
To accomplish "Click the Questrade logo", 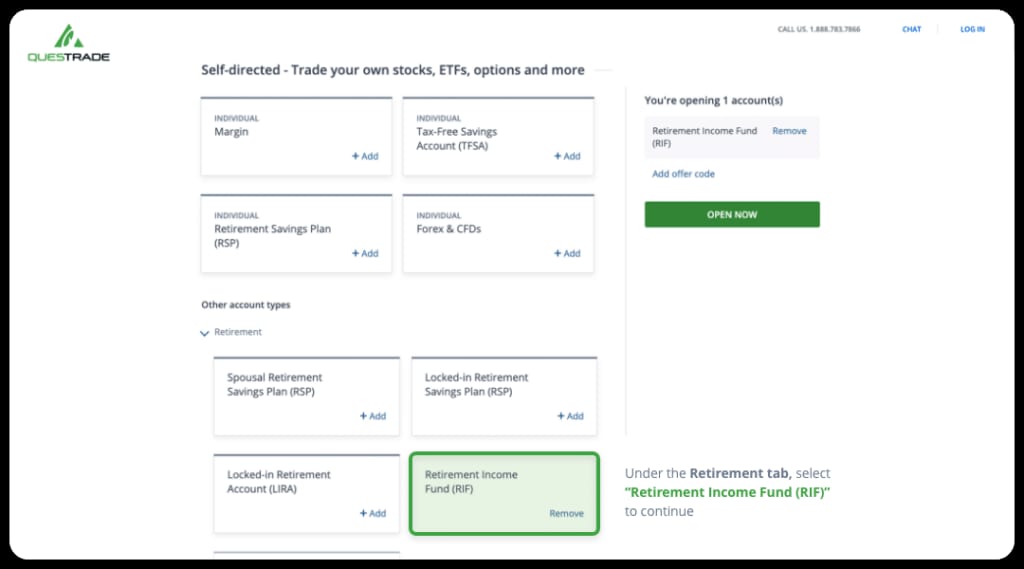I will (x=69, y=43).
